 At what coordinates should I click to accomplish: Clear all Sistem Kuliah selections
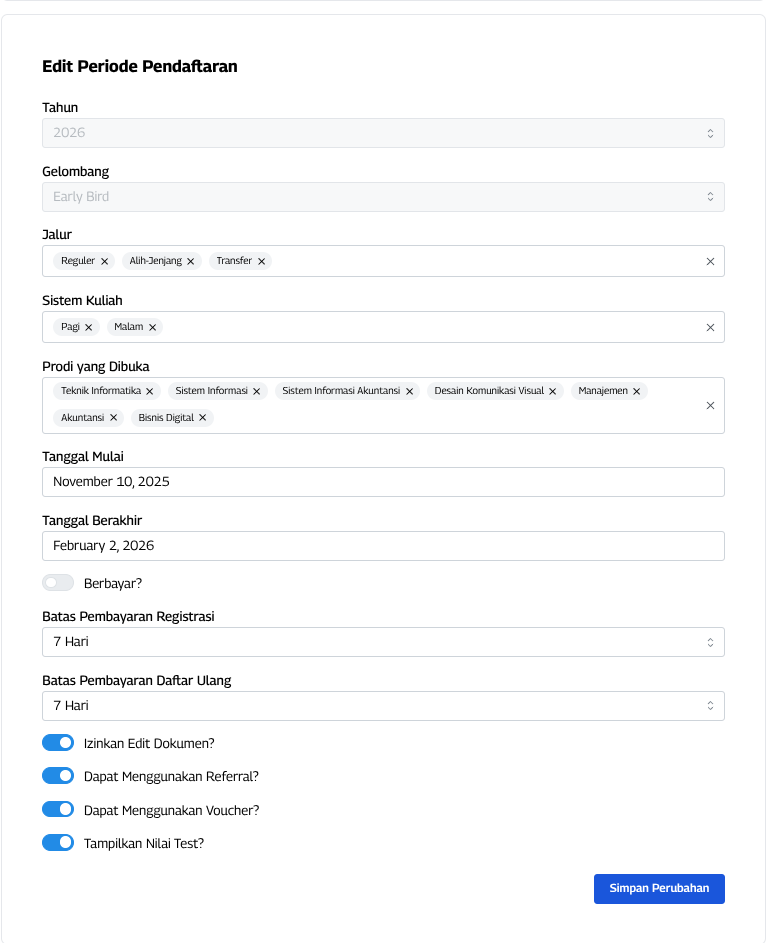[x=710, y=327]
